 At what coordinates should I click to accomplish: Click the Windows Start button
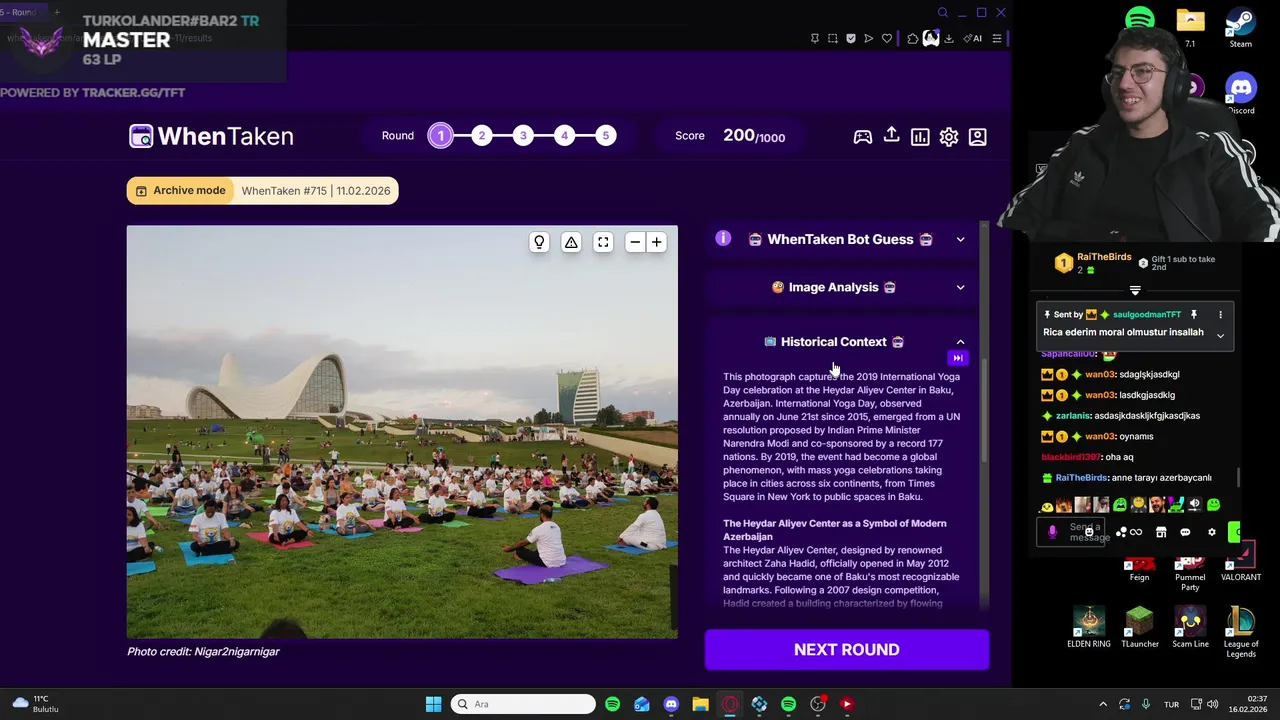coord(433,704)
